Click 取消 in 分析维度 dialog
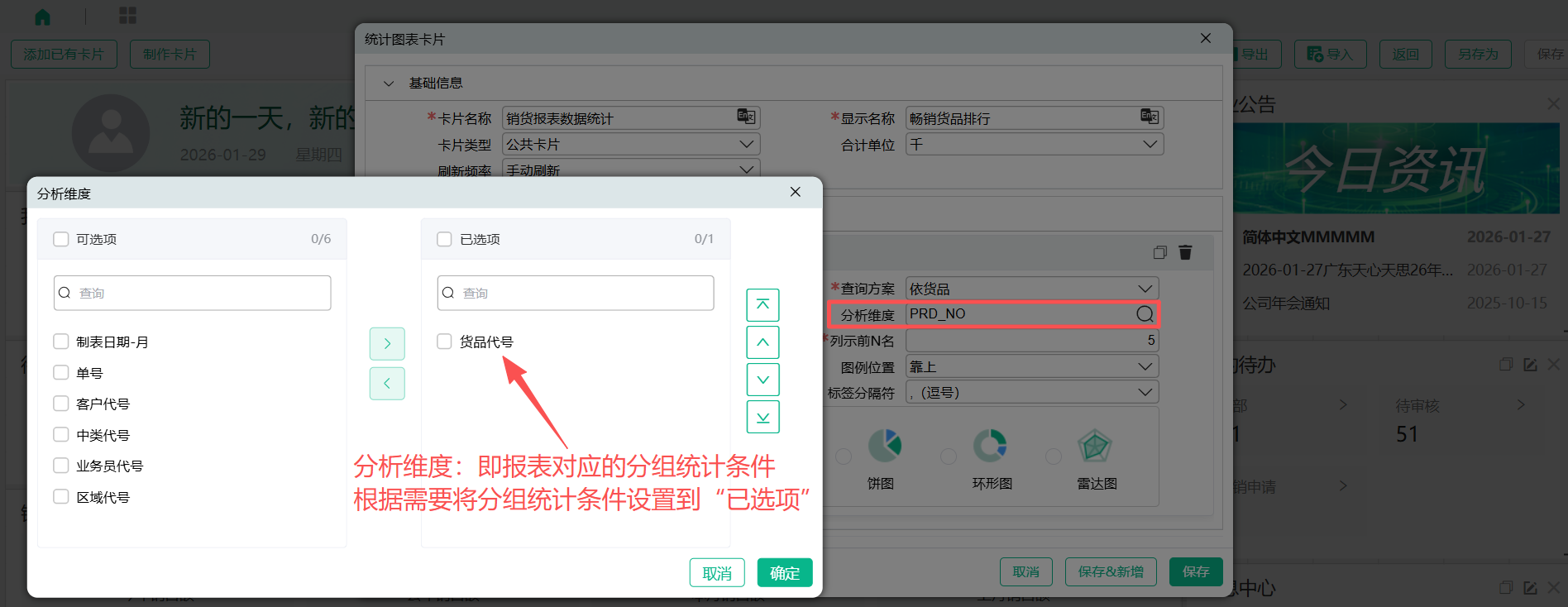The height and width of the screenshot is (607, 1568). tap(716, 573)
